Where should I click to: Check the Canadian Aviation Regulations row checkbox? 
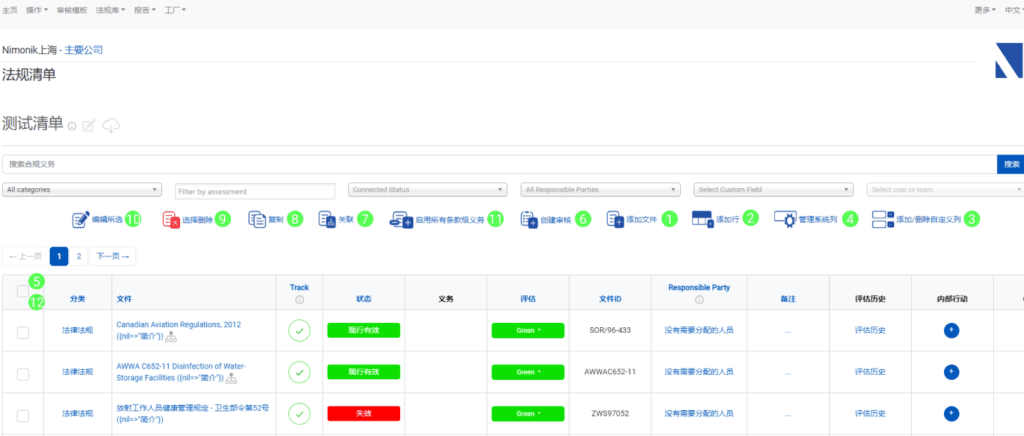[23, 332]
